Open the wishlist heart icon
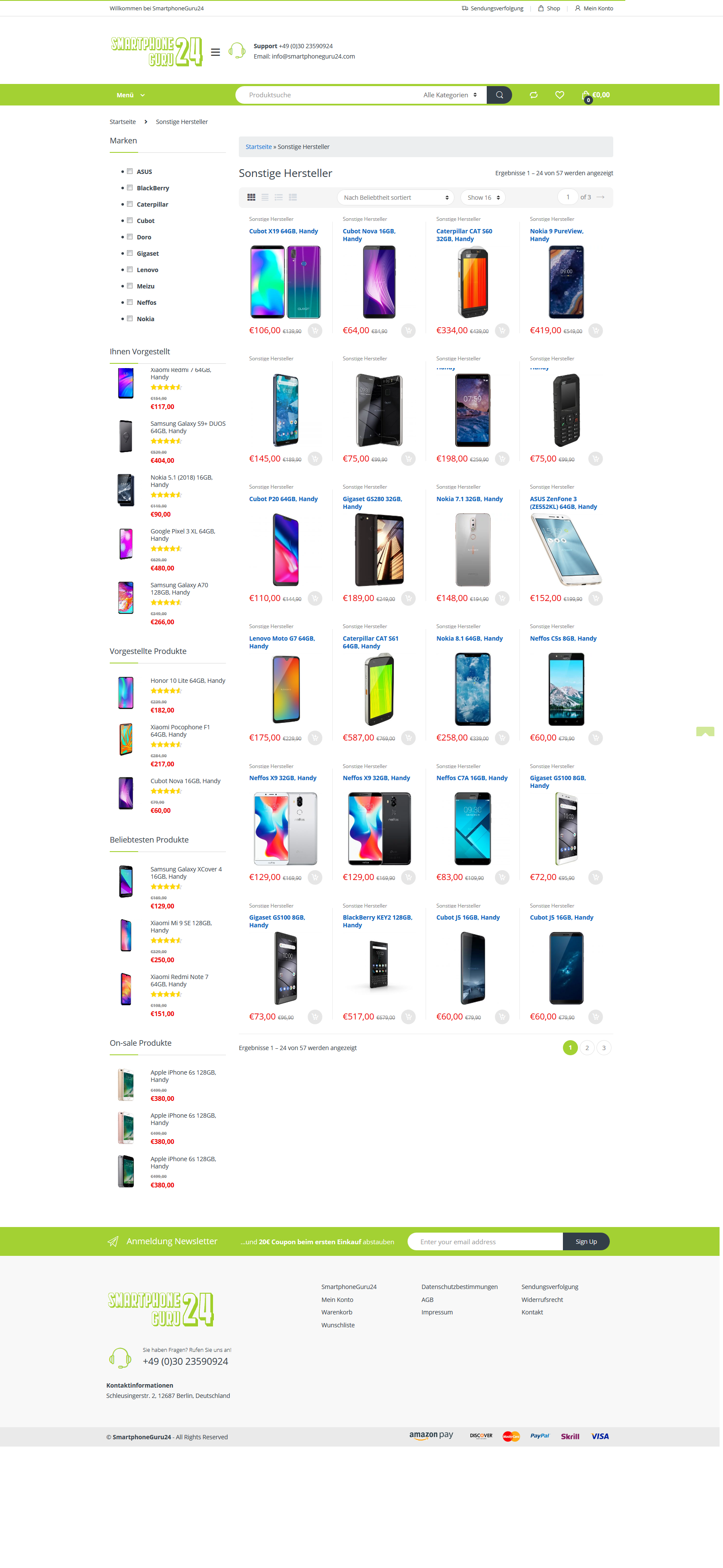The height and width of the screenshot is (1568, 723). 559,95
